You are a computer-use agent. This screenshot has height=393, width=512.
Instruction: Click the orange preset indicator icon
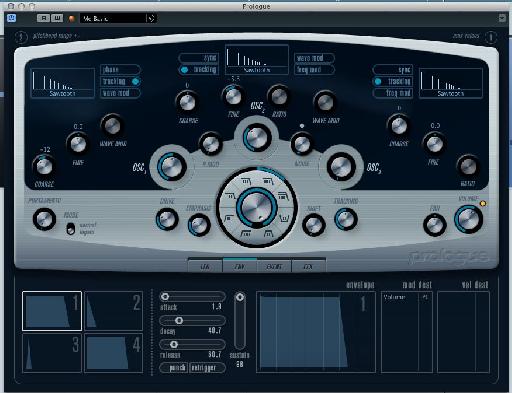(x=72, y=18)
